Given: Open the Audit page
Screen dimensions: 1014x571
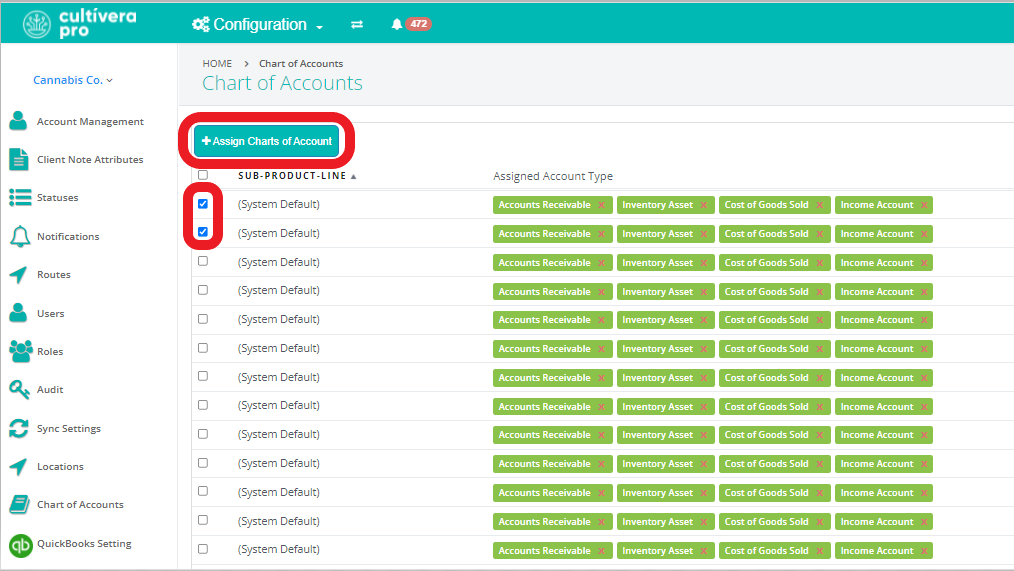Looking at the screenshot, I should click(x=50, y=390).
